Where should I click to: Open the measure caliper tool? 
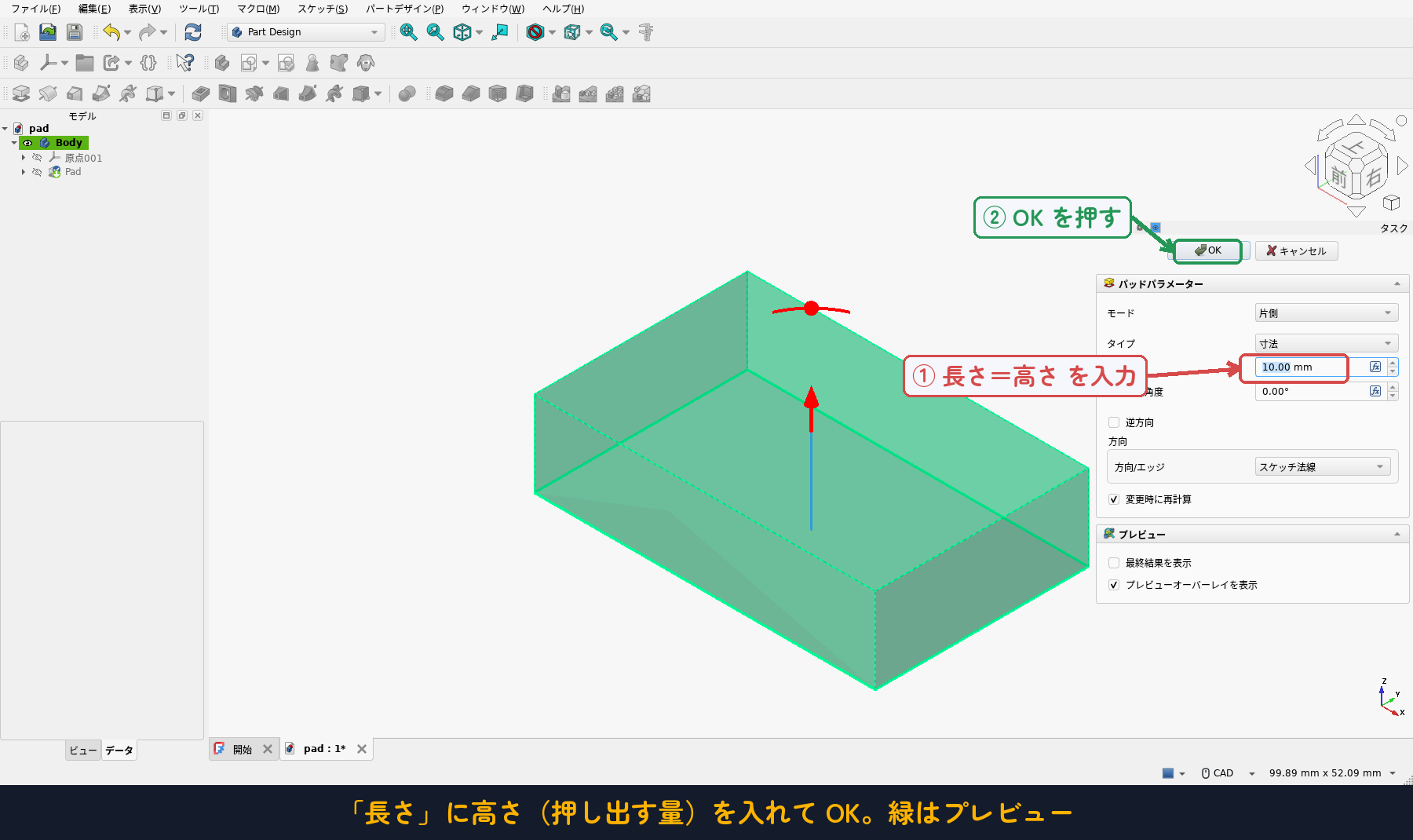click(646, 32)
